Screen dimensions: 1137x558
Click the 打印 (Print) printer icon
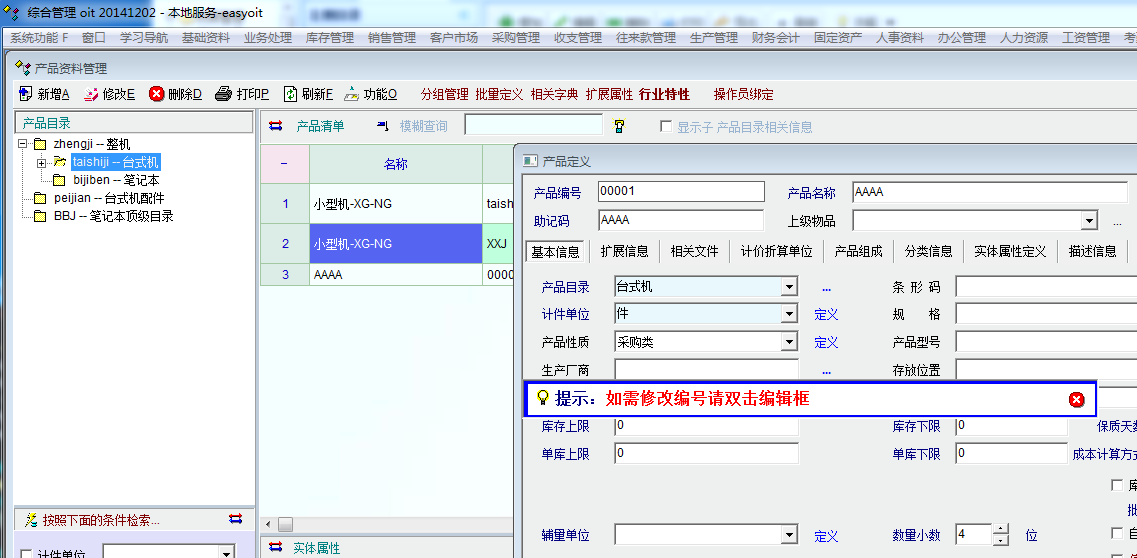tap(224, 94)
